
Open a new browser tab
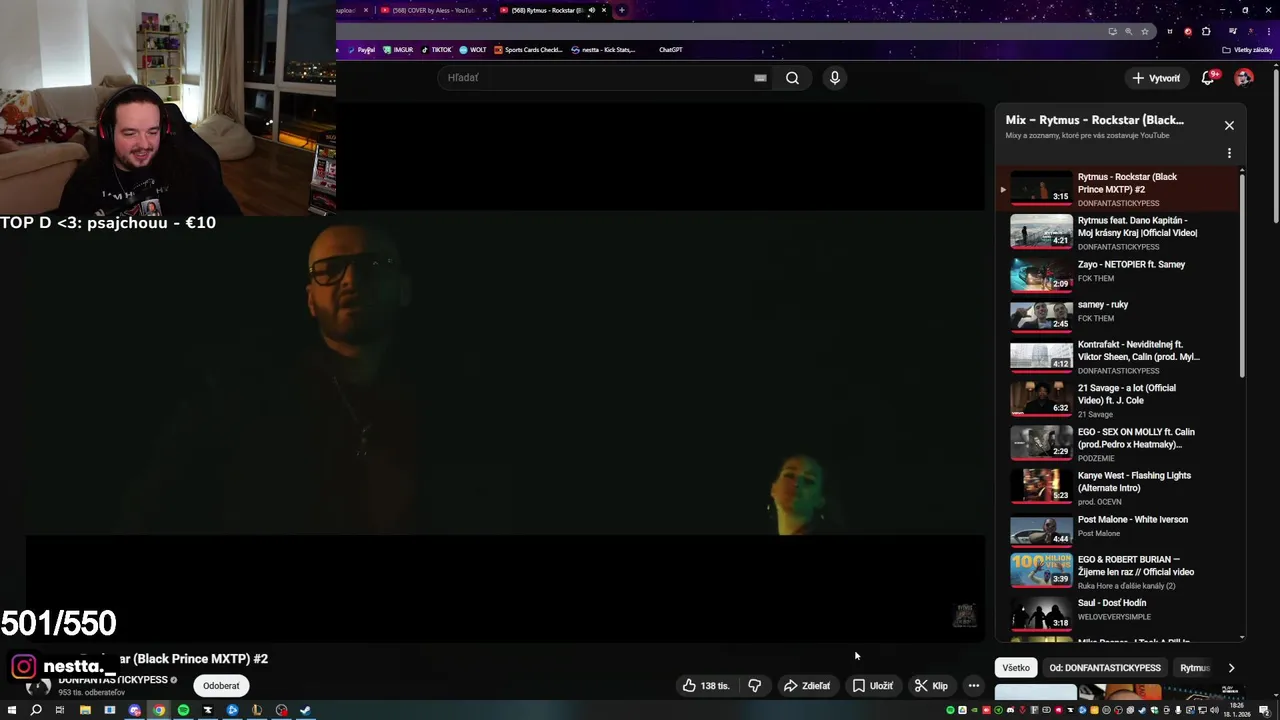pyautogui.click(x=621, y=10)
